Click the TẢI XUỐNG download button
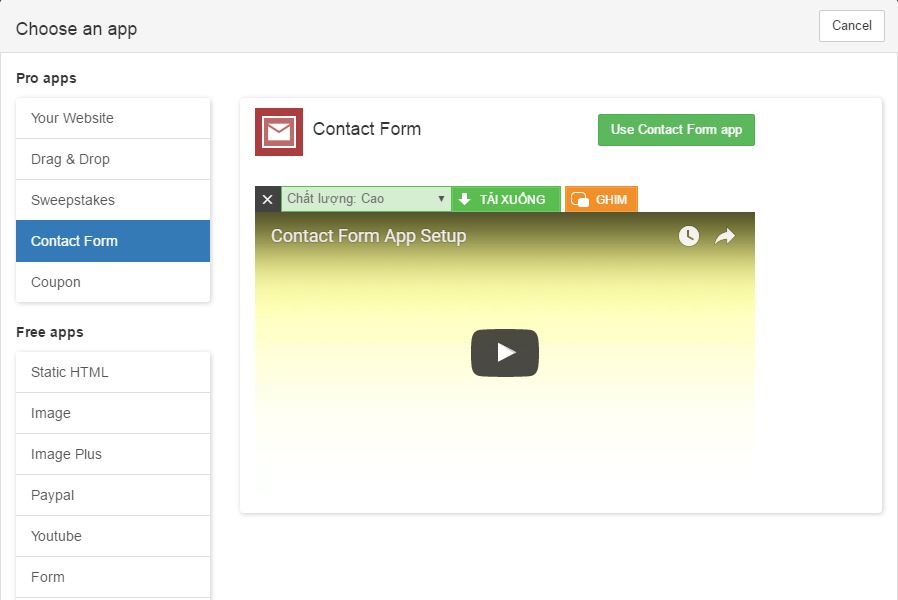This screenshot has width=898, height=600. tap(505, 199)
